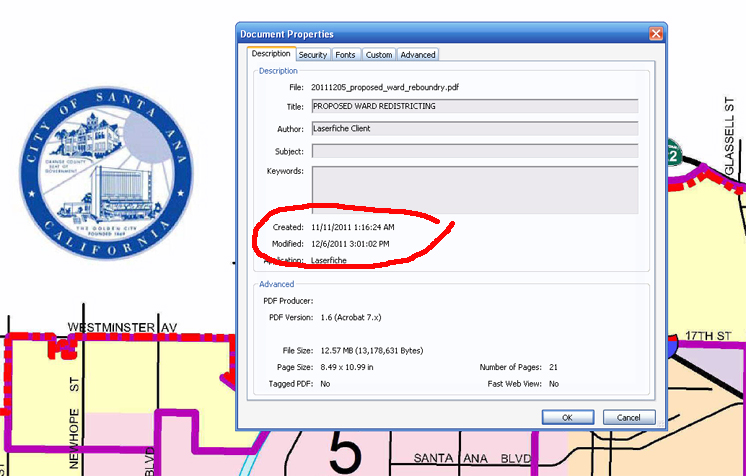Click the Westminster Av street label

pos(122,327)
